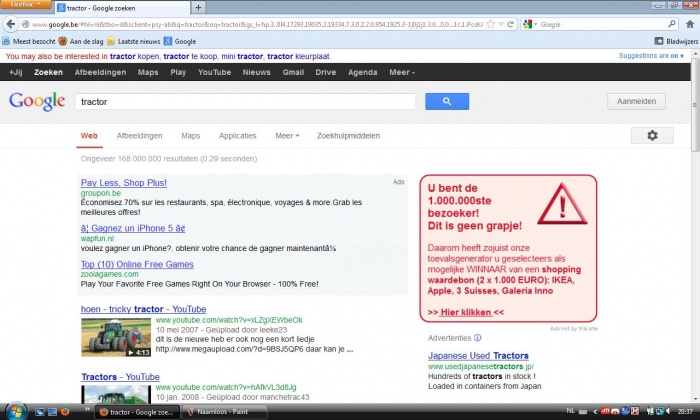Open Aan de slag bookmark
This screenshot has height=420, width=700.
81,41
